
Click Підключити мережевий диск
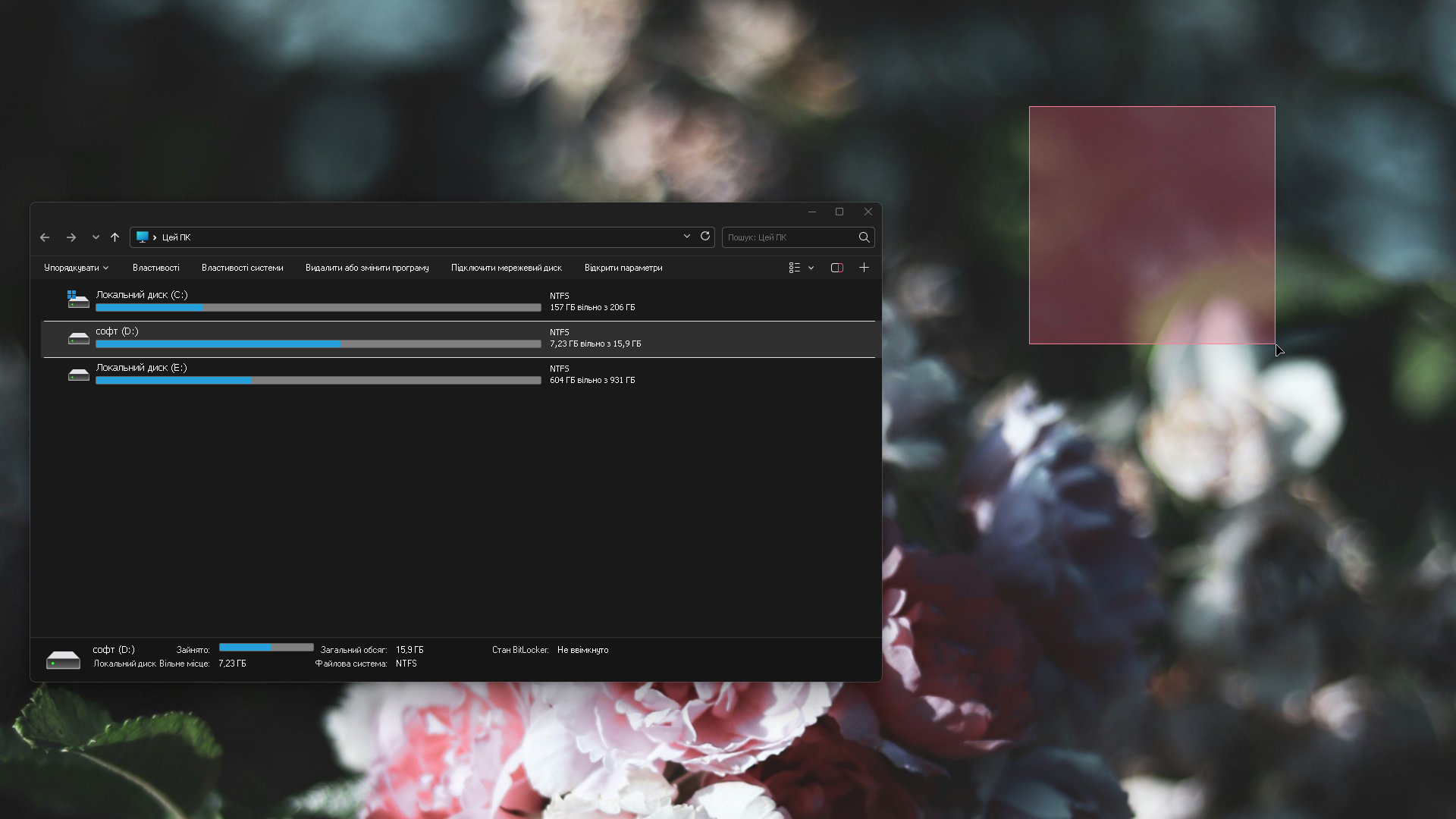(x=506, y=268)
